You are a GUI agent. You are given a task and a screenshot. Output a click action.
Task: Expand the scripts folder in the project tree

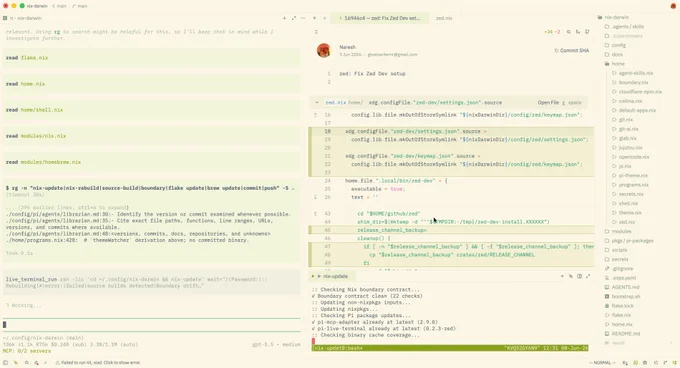point(616,250)
